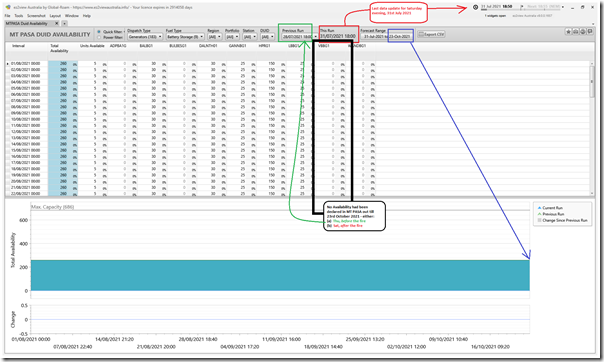Click the Total Availability column header

pos(59,48)
